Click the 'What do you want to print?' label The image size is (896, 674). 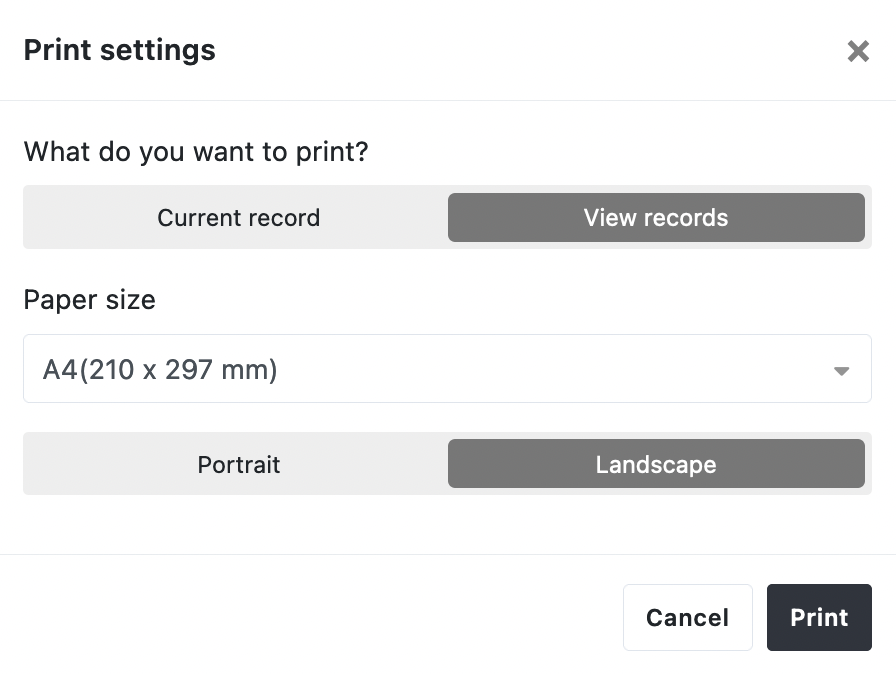pos(196,152)
